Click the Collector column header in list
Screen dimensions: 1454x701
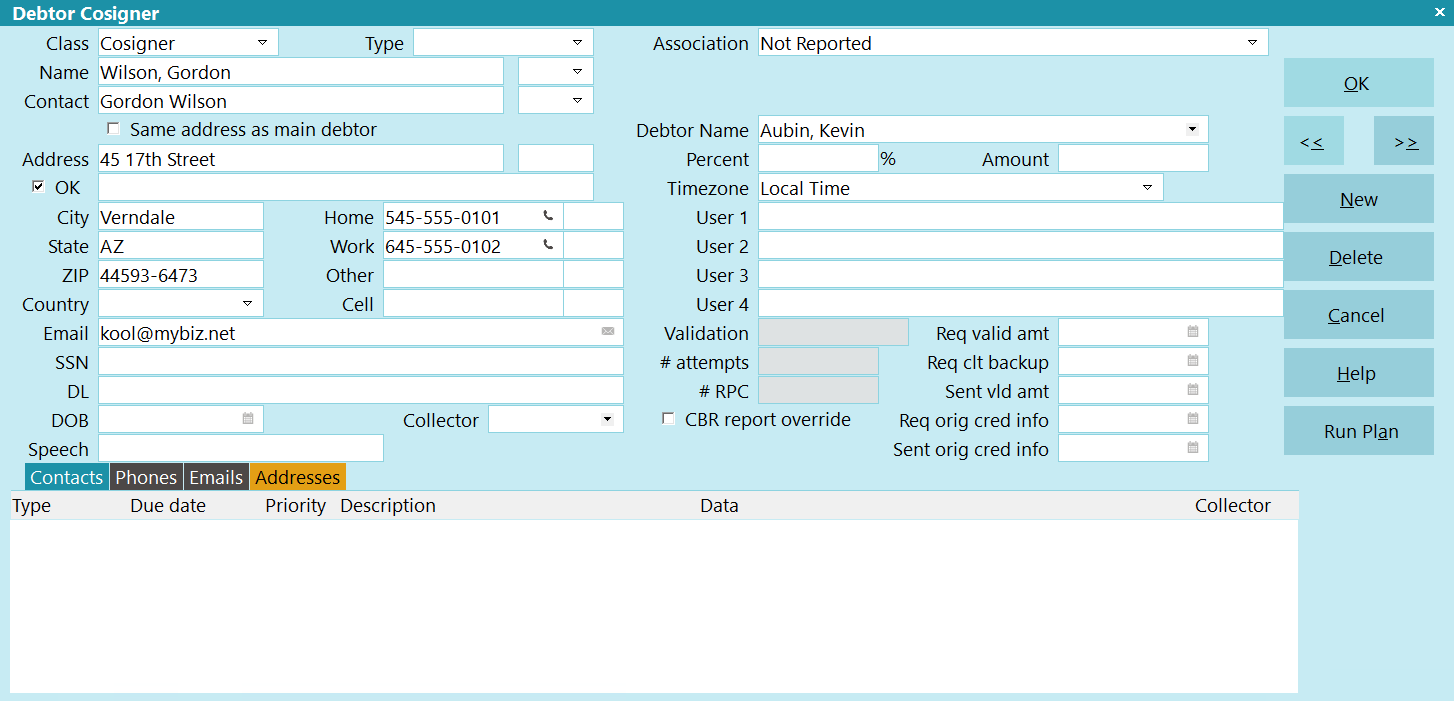(1233, 506)
